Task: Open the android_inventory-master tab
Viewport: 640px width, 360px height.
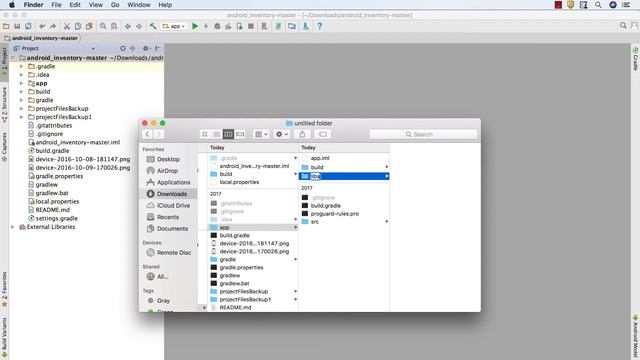Action: tap(41, 38)
